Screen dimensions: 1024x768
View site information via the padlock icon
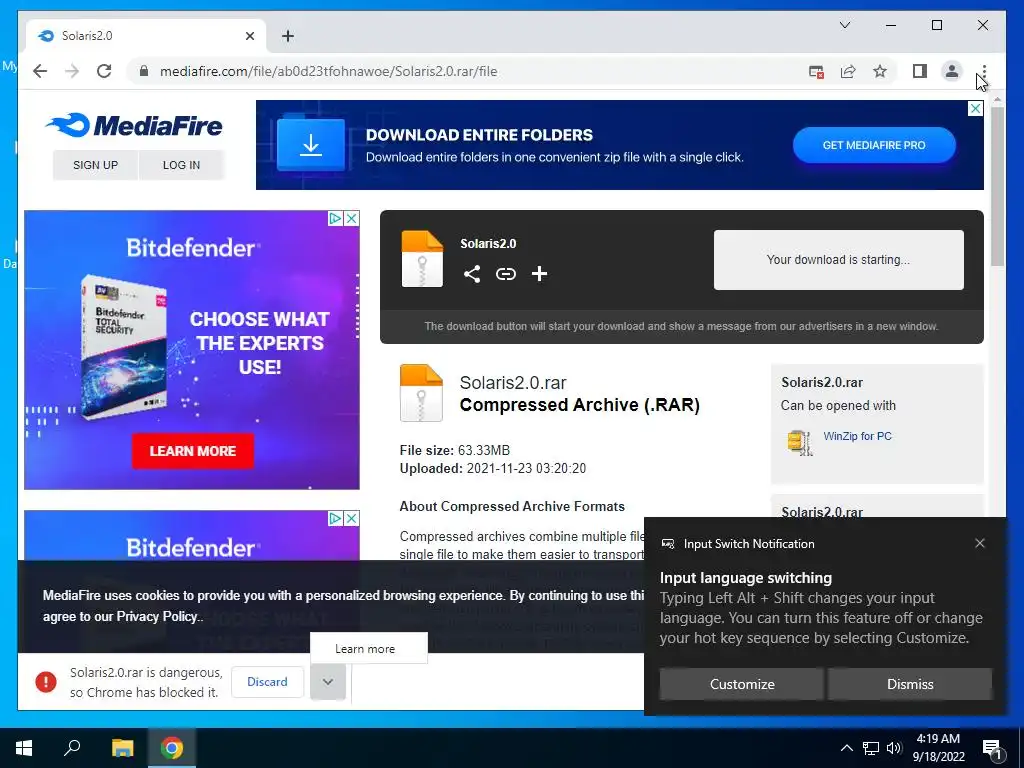click(144, 71)
